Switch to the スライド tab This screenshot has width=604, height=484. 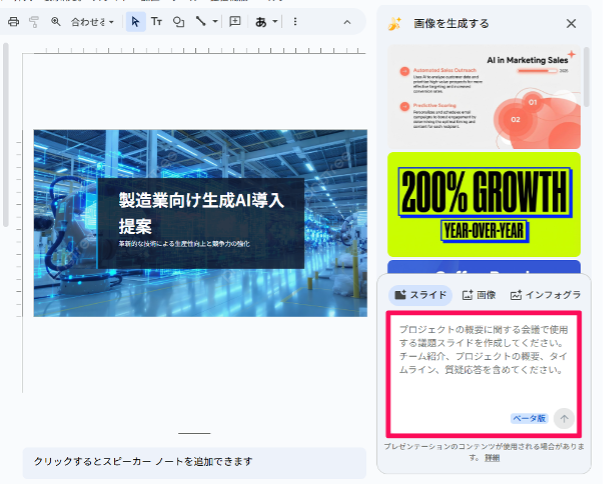420,295
